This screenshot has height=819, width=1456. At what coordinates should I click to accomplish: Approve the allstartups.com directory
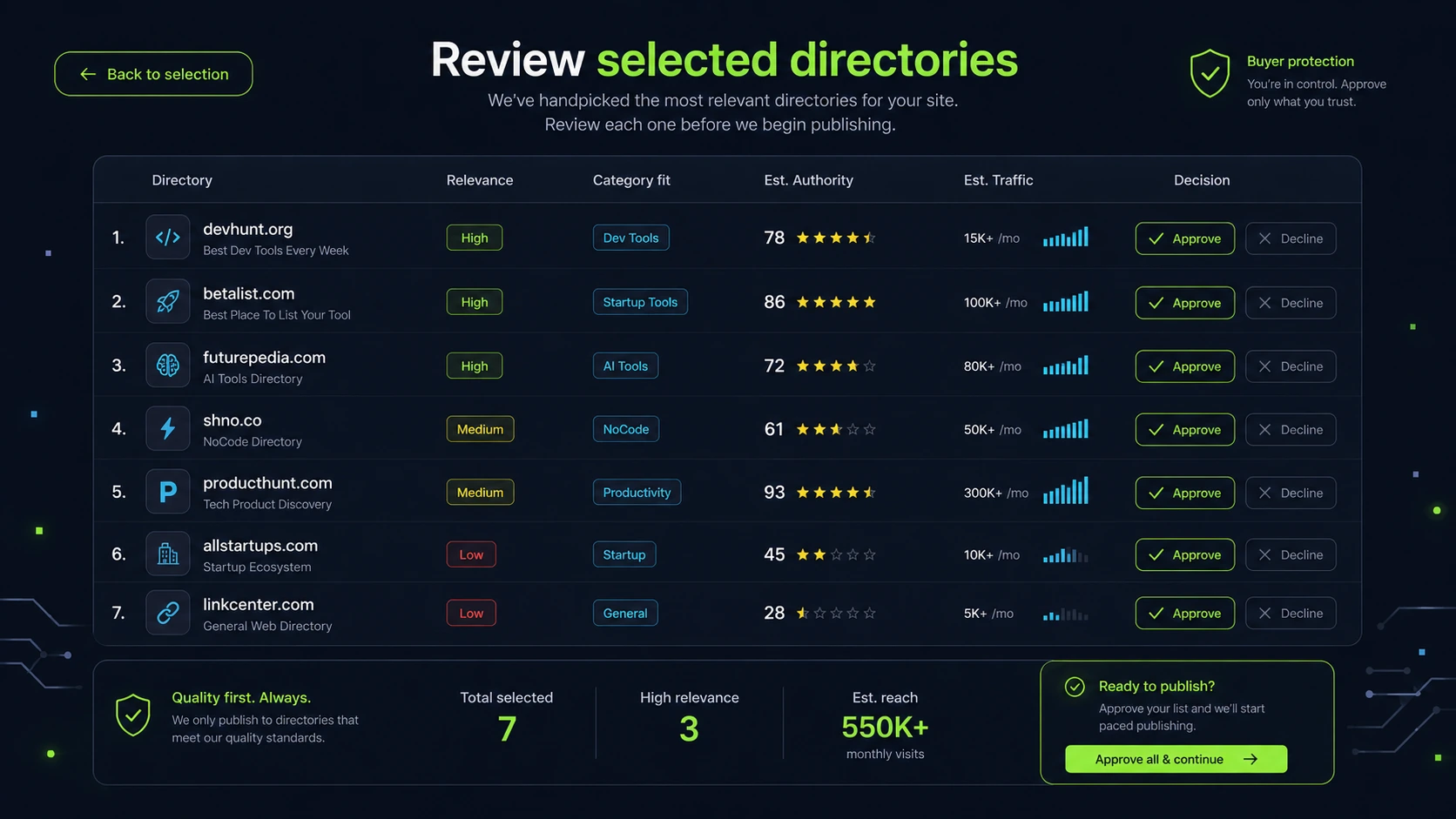click(x=1184, y=554)
